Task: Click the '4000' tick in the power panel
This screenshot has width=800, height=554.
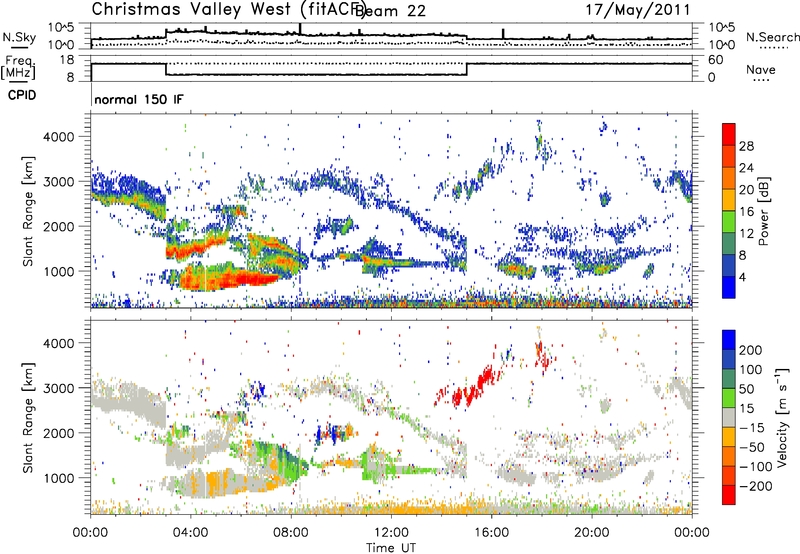Action: coord(59,137)
